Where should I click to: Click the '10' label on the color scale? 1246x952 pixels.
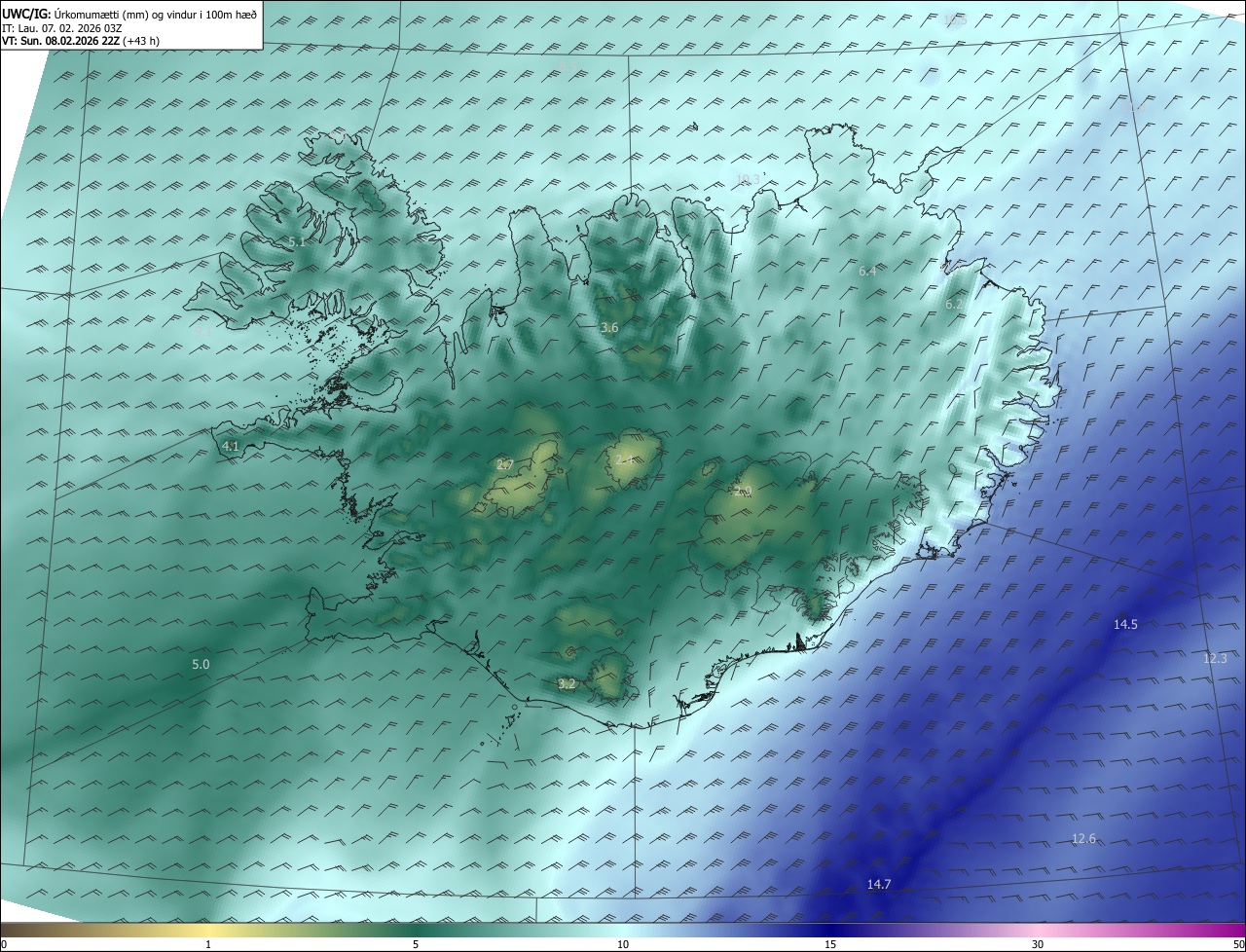tap(623, 945)
